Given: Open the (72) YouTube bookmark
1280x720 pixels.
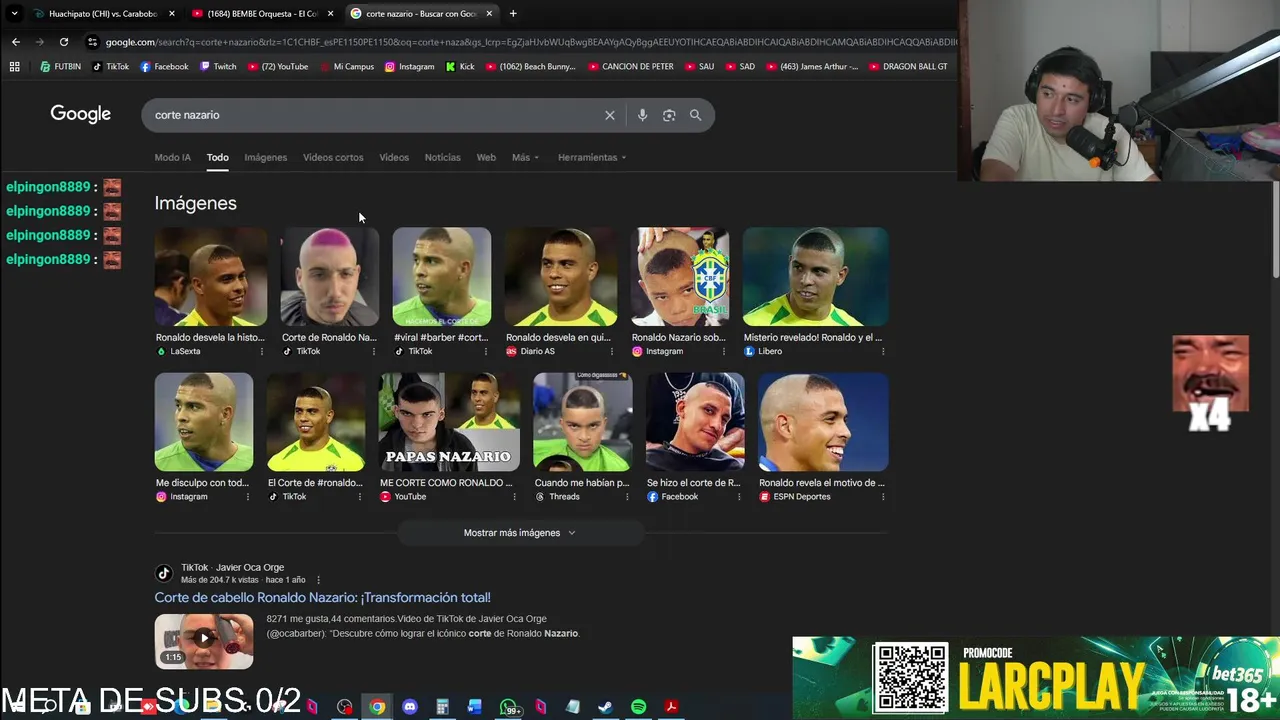Looking at the screenshot, I should click(x=277, y=66).
